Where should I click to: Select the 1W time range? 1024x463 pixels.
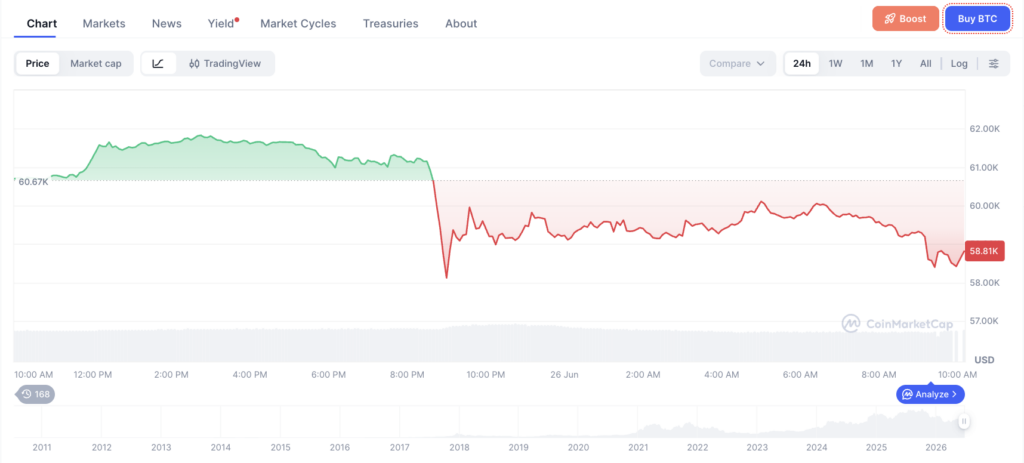coord(835,63)
